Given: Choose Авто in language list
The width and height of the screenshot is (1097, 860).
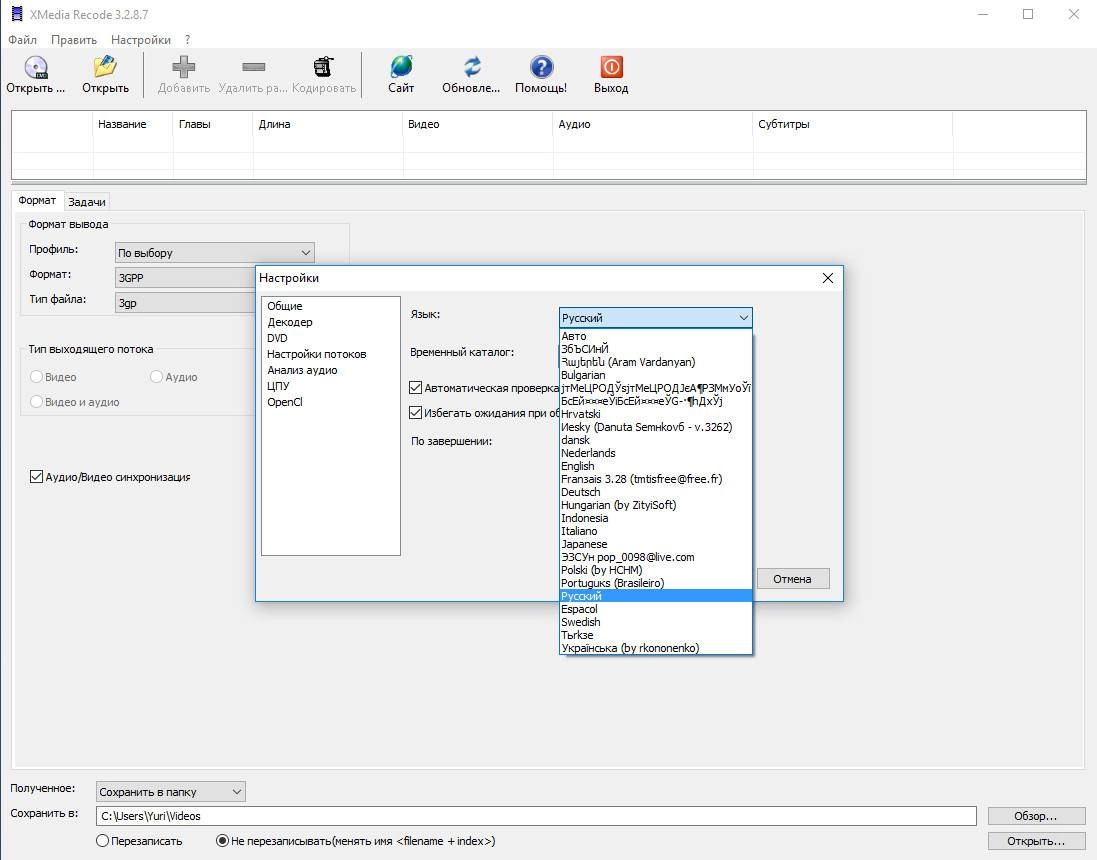Looking at the screenshot, I should tap(656, 336).
